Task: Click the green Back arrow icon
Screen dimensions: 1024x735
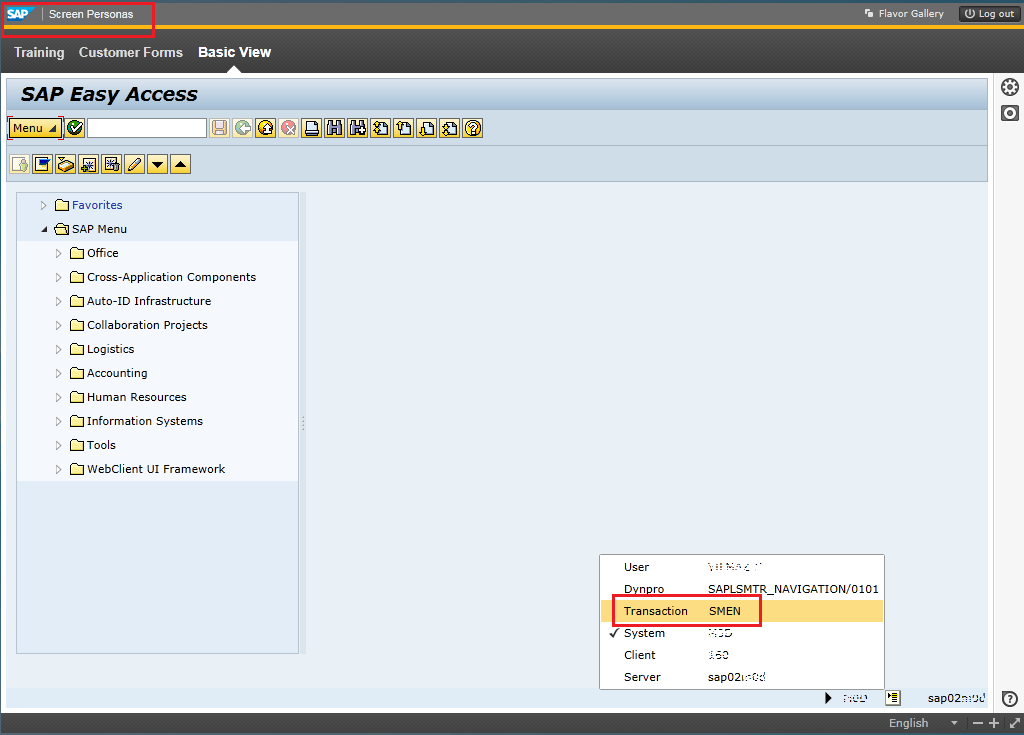Action: [243, 128]
